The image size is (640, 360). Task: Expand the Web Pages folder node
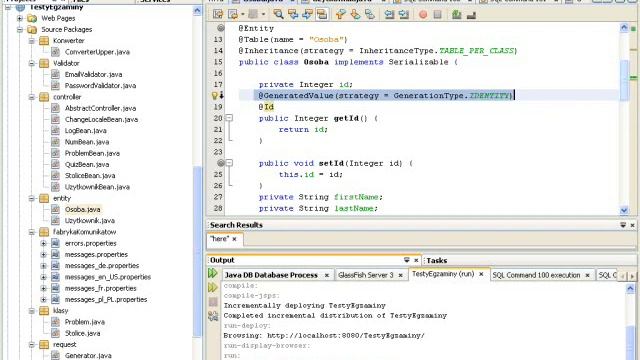click(x=20, y=18)
